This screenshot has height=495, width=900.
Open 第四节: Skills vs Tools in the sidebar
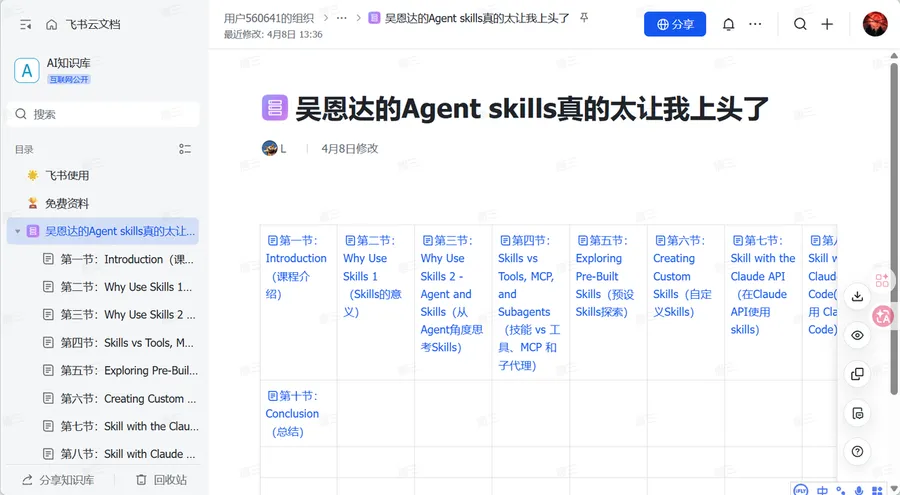pos(127,343)
